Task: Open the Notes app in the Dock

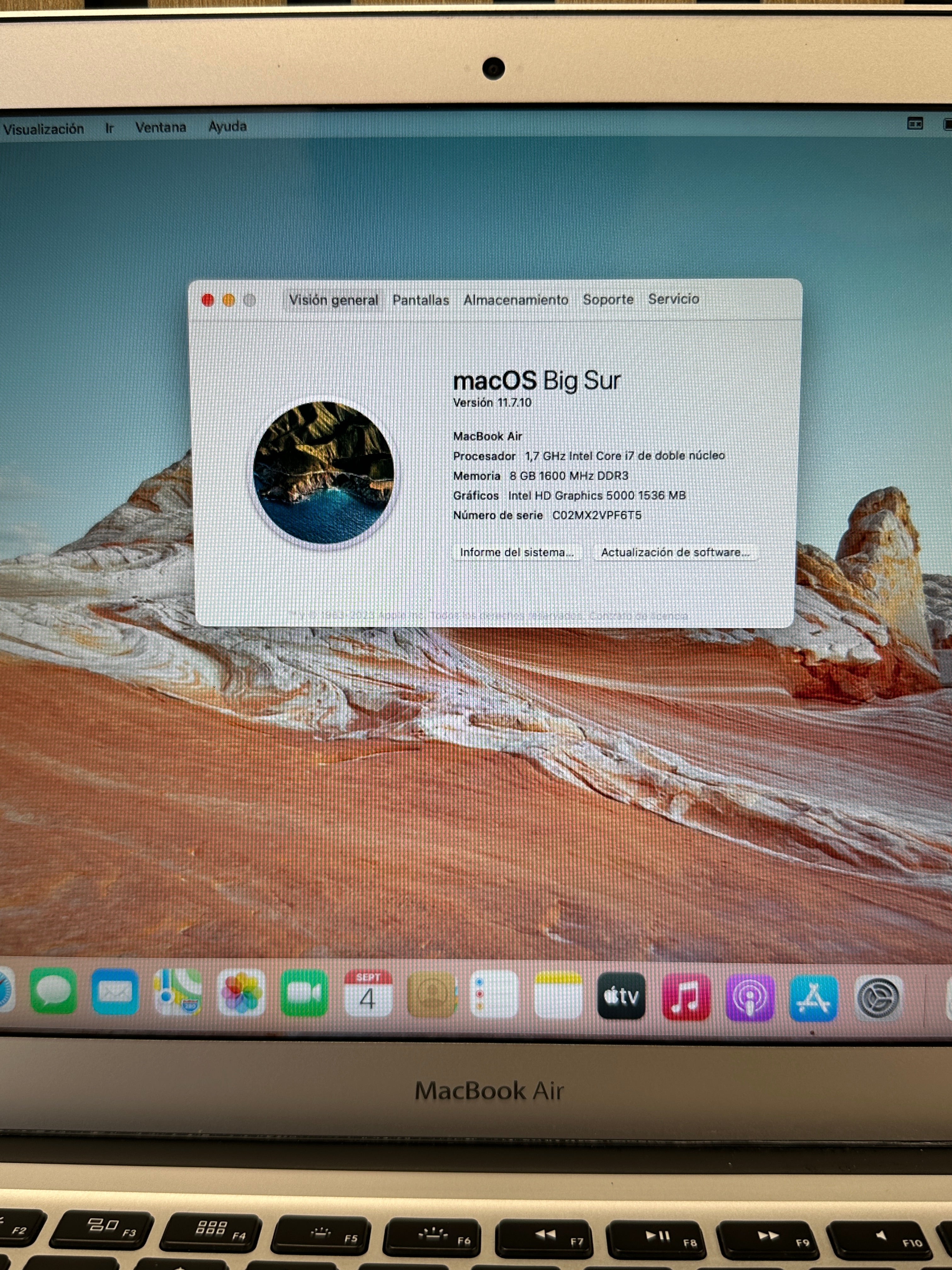Action: tap(558, 995)
